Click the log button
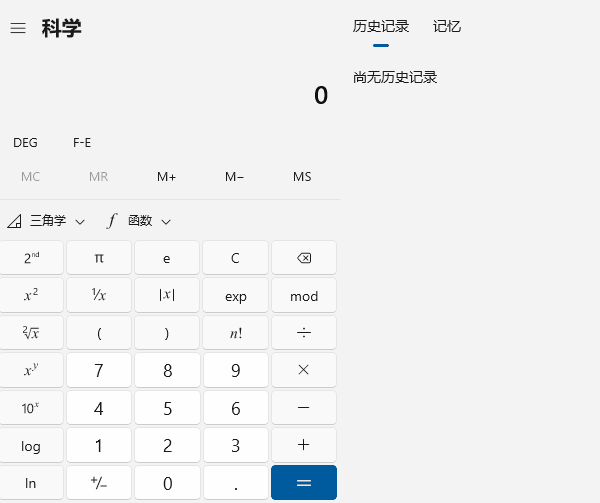The width and height of the screenshot is (600, 503). coord(31,445)
